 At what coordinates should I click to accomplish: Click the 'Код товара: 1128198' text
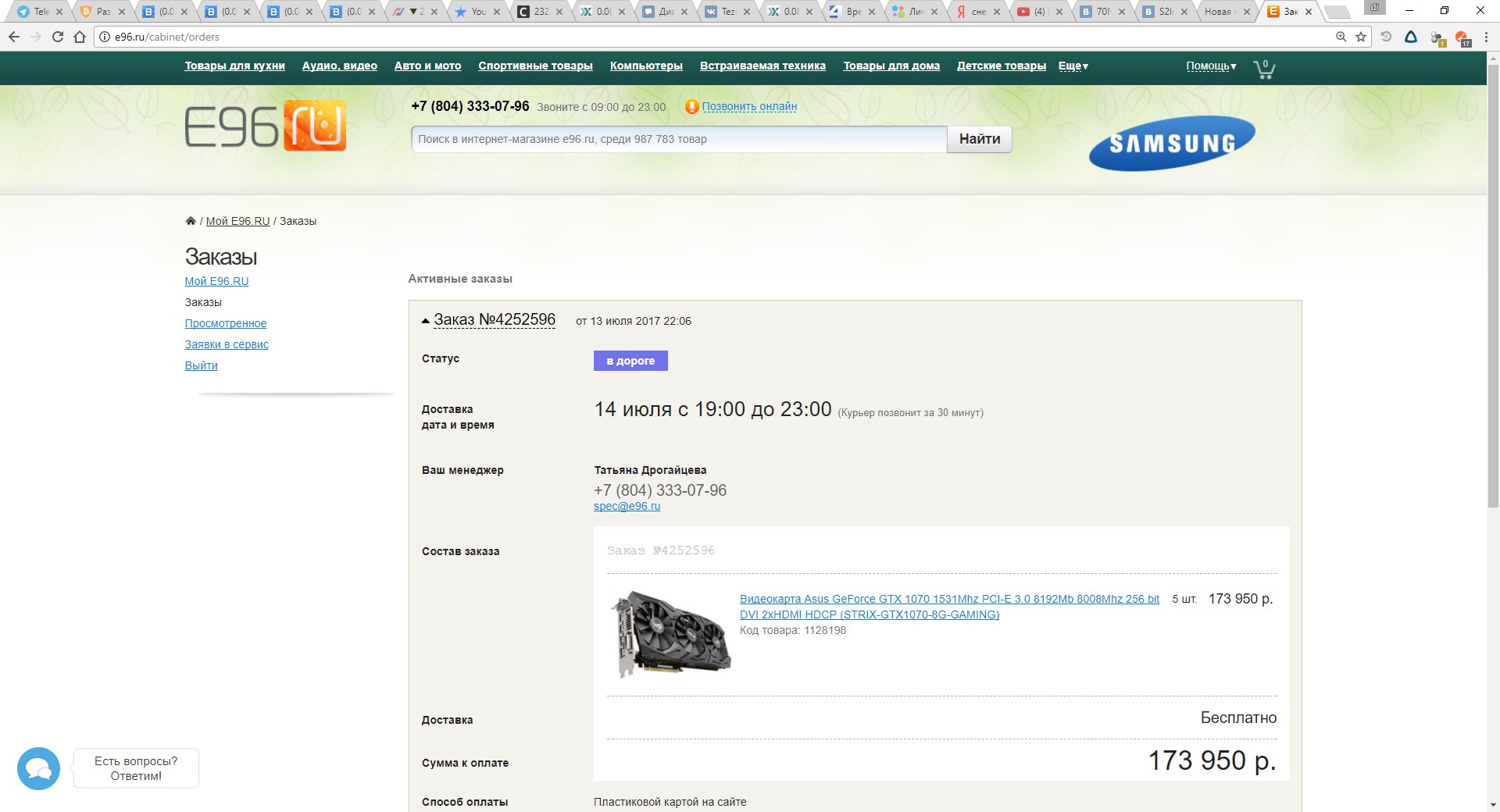(x=793, y=630)
